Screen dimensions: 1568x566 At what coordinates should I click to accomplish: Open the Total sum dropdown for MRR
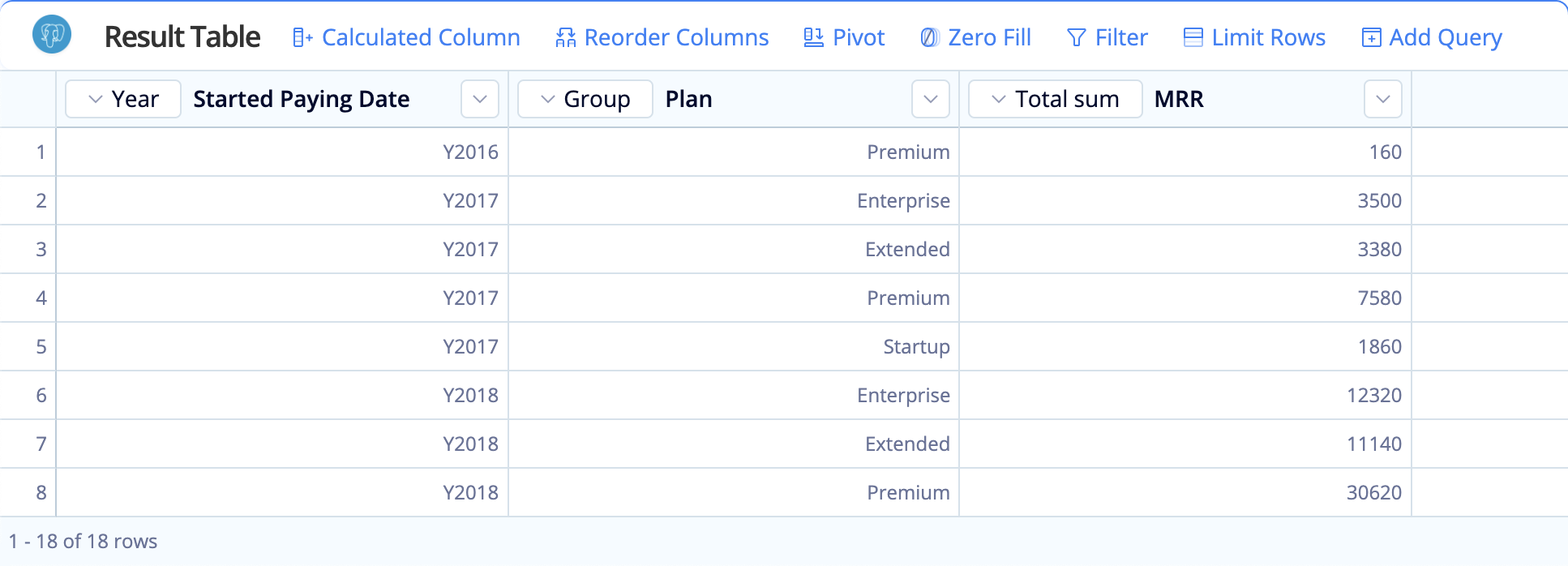pos(1056,99)
